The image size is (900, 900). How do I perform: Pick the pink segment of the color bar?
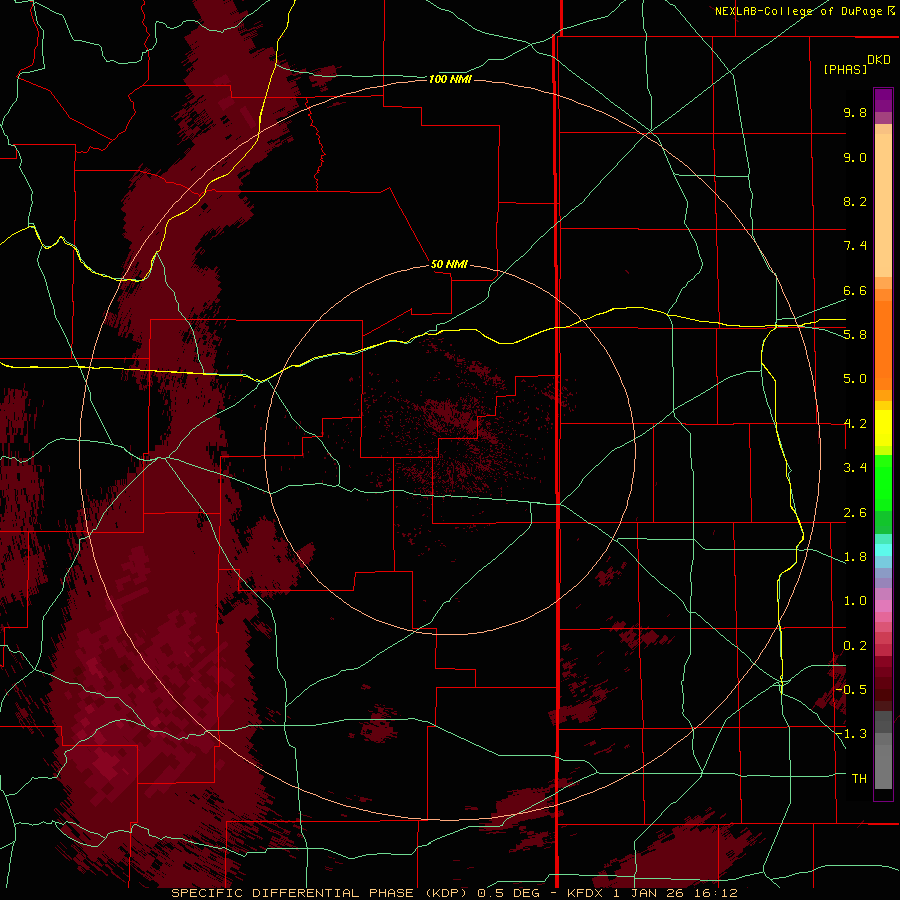(883, 606)
